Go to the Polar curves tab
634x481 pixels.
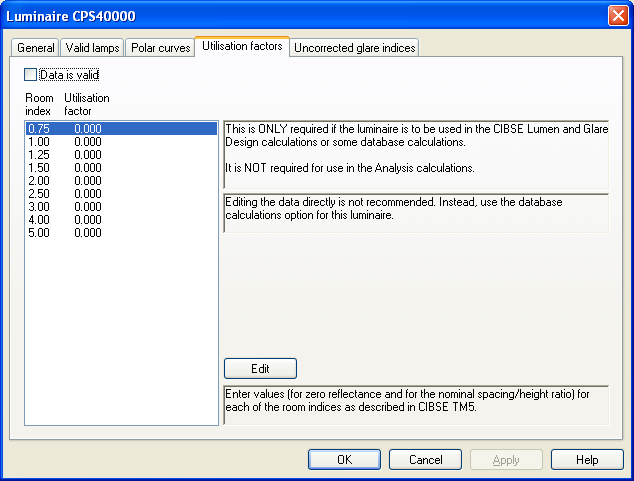[x=161, y=48]
